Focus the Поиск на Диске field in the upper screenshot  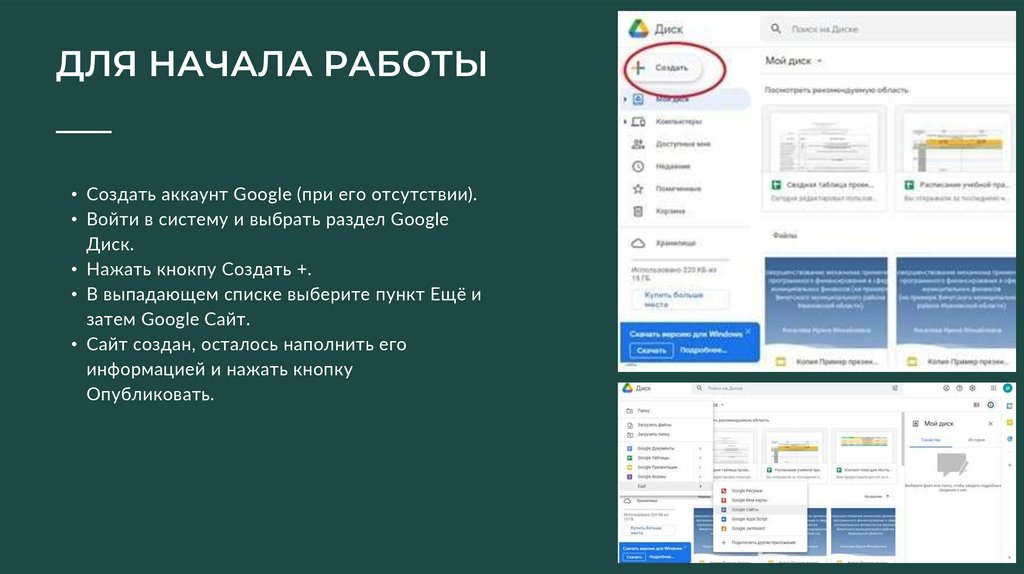888,29
